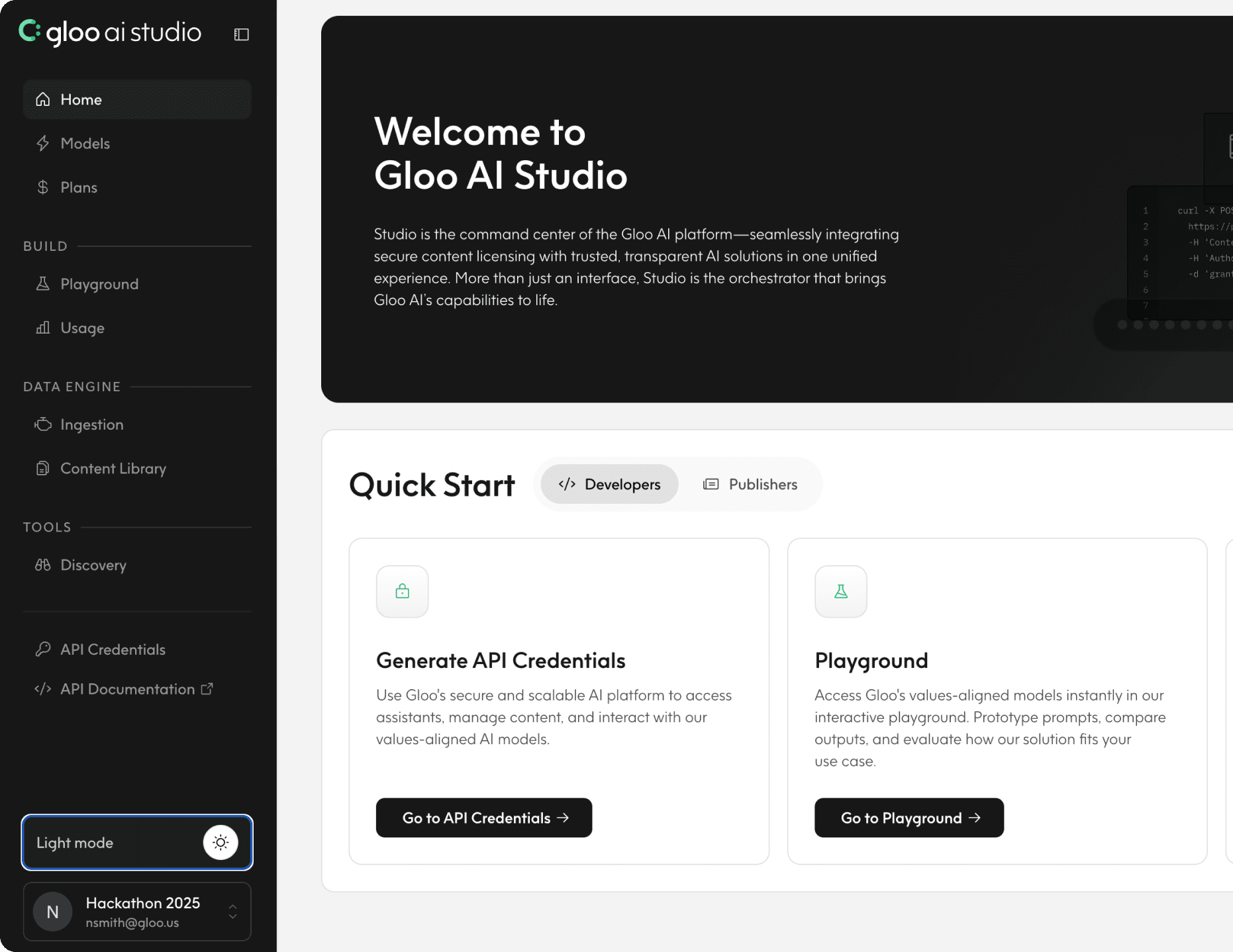1233x952 pixels.
Task: Click the Usage bar chart icon
Action: [43, 328]
